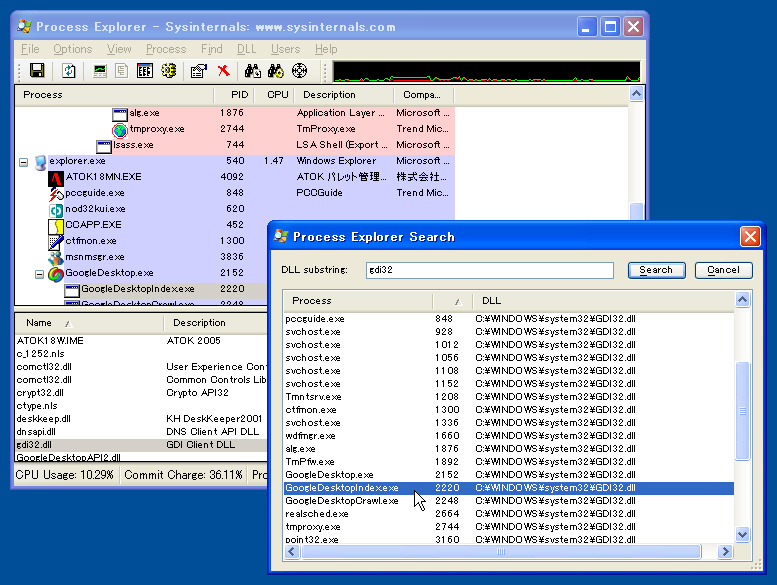Click main process list scroll up arrow
Screen dimensions: 777x585
[637, 94]
